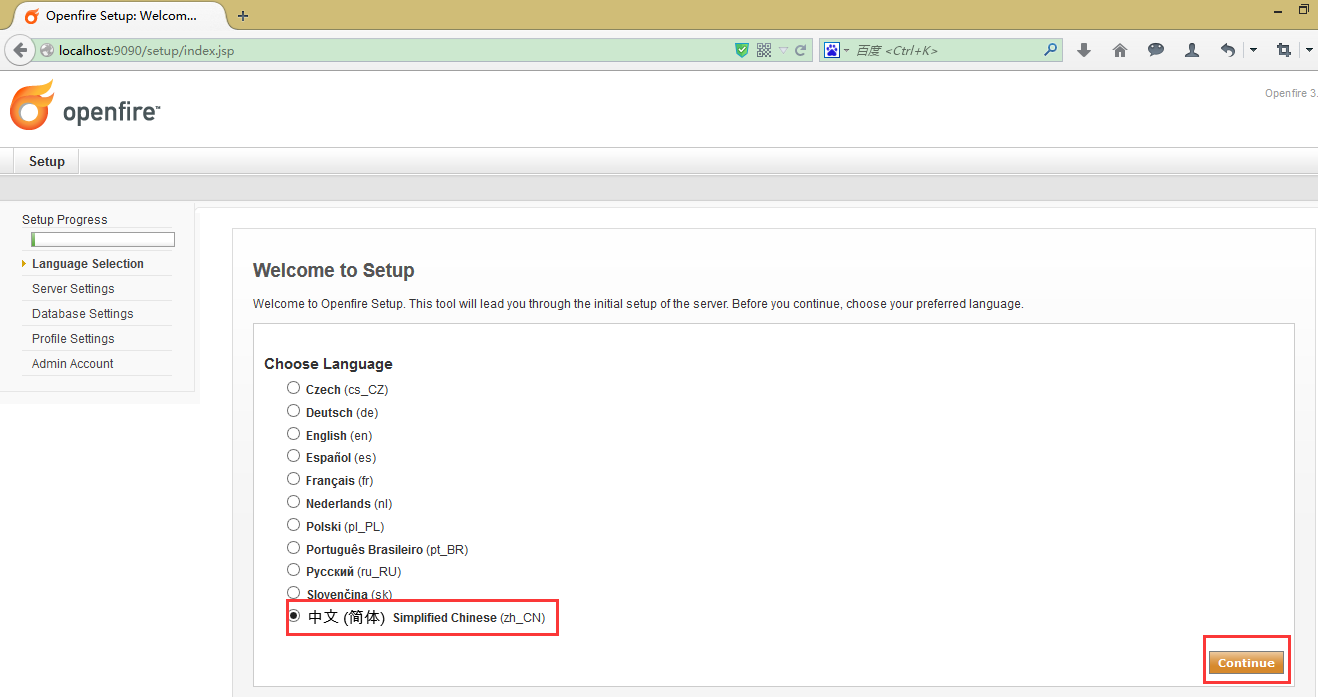Screen dimensions: 1318x697
Task: Click the Baidu paw search engine icon
Action: (x=831, y=50)
